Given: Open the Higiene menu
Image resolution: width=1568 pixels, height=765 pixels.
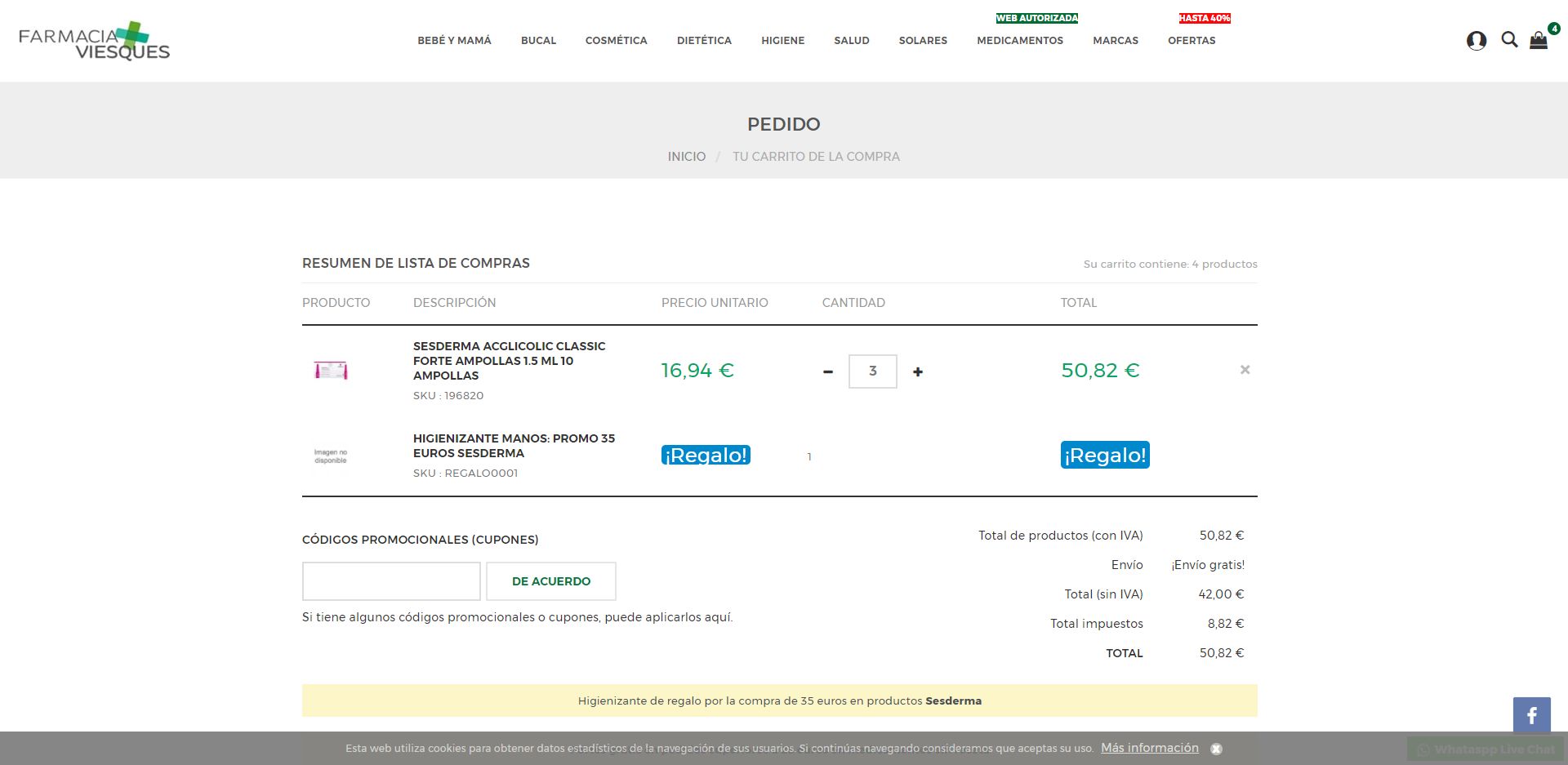Looking at the screenshot, I should tap(783, 41).
